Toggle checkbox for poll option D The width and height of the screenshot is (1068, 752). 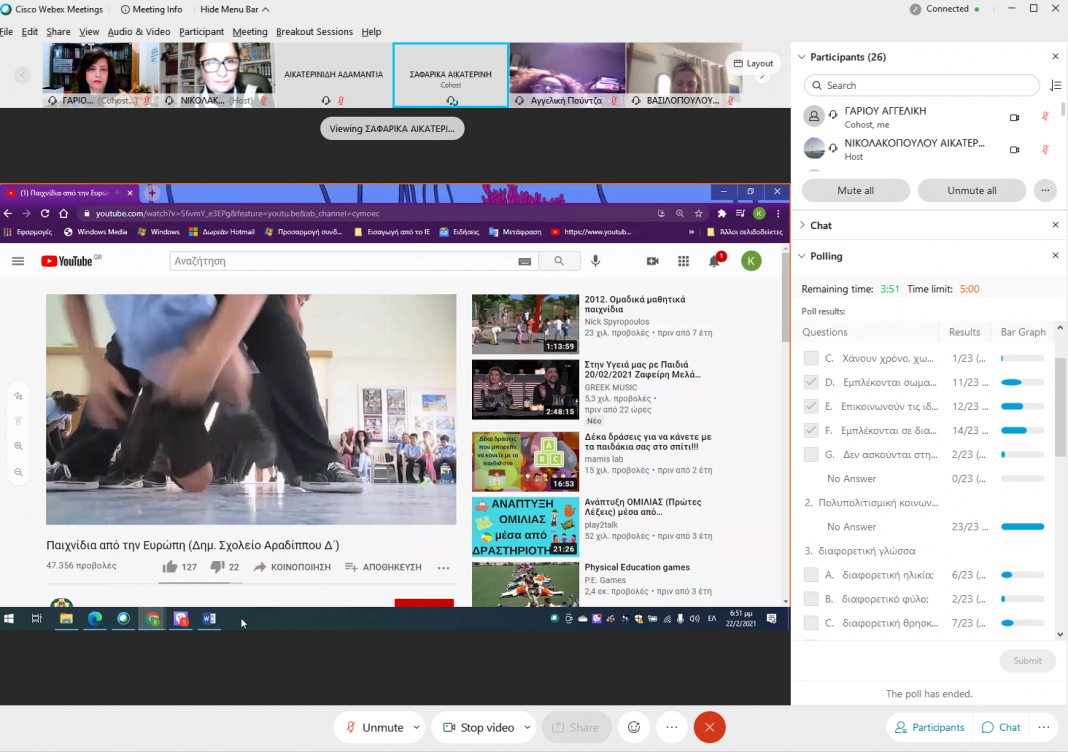[811, 382]
